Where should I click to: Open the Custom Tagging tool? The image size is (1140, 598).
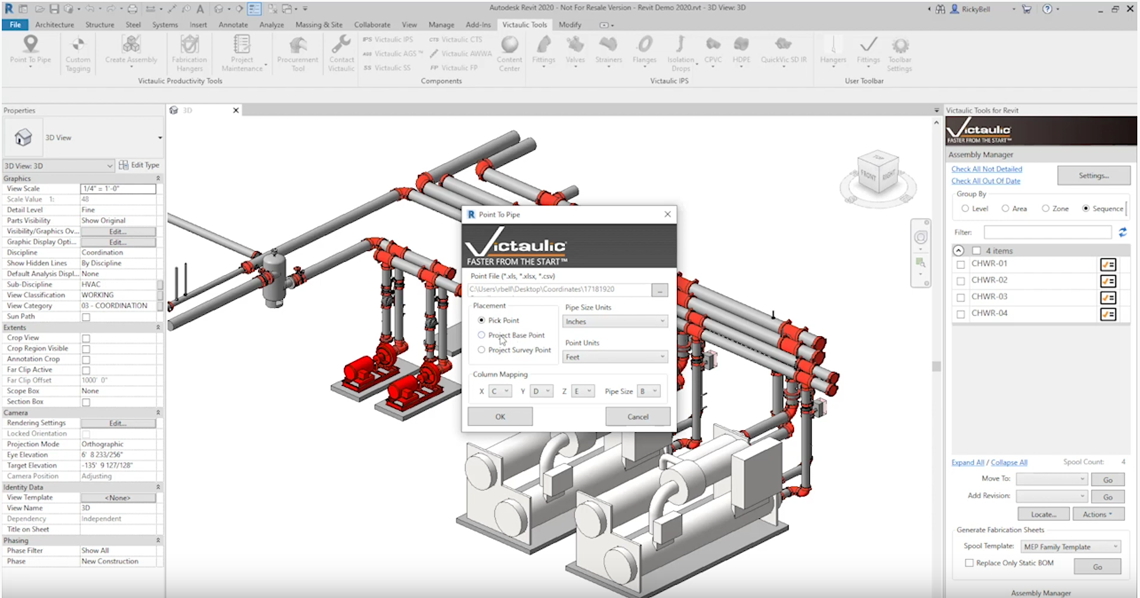[x=78, y=54]
